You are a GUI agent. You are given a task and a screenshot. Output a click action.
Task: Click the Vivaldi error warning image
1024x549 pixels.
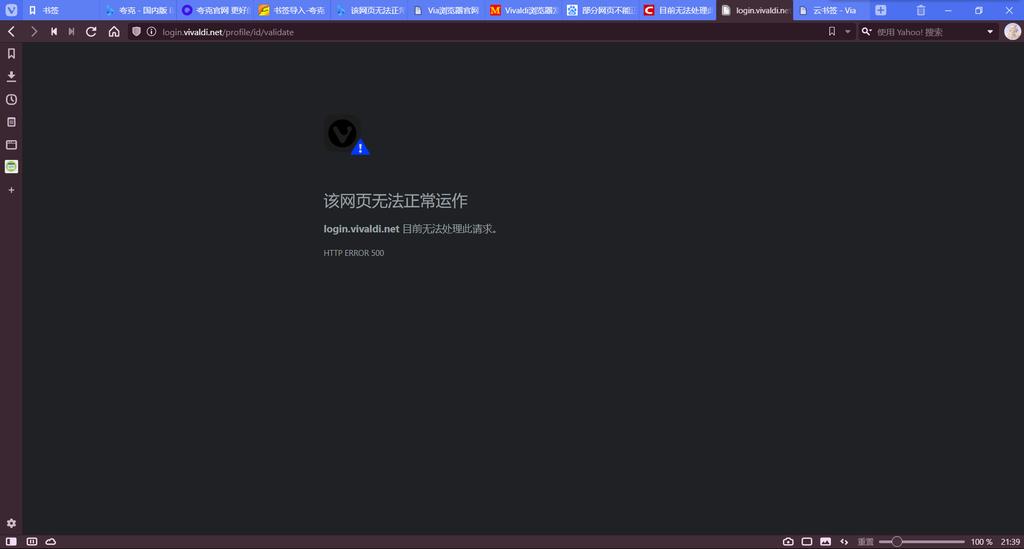coord(347,136)
